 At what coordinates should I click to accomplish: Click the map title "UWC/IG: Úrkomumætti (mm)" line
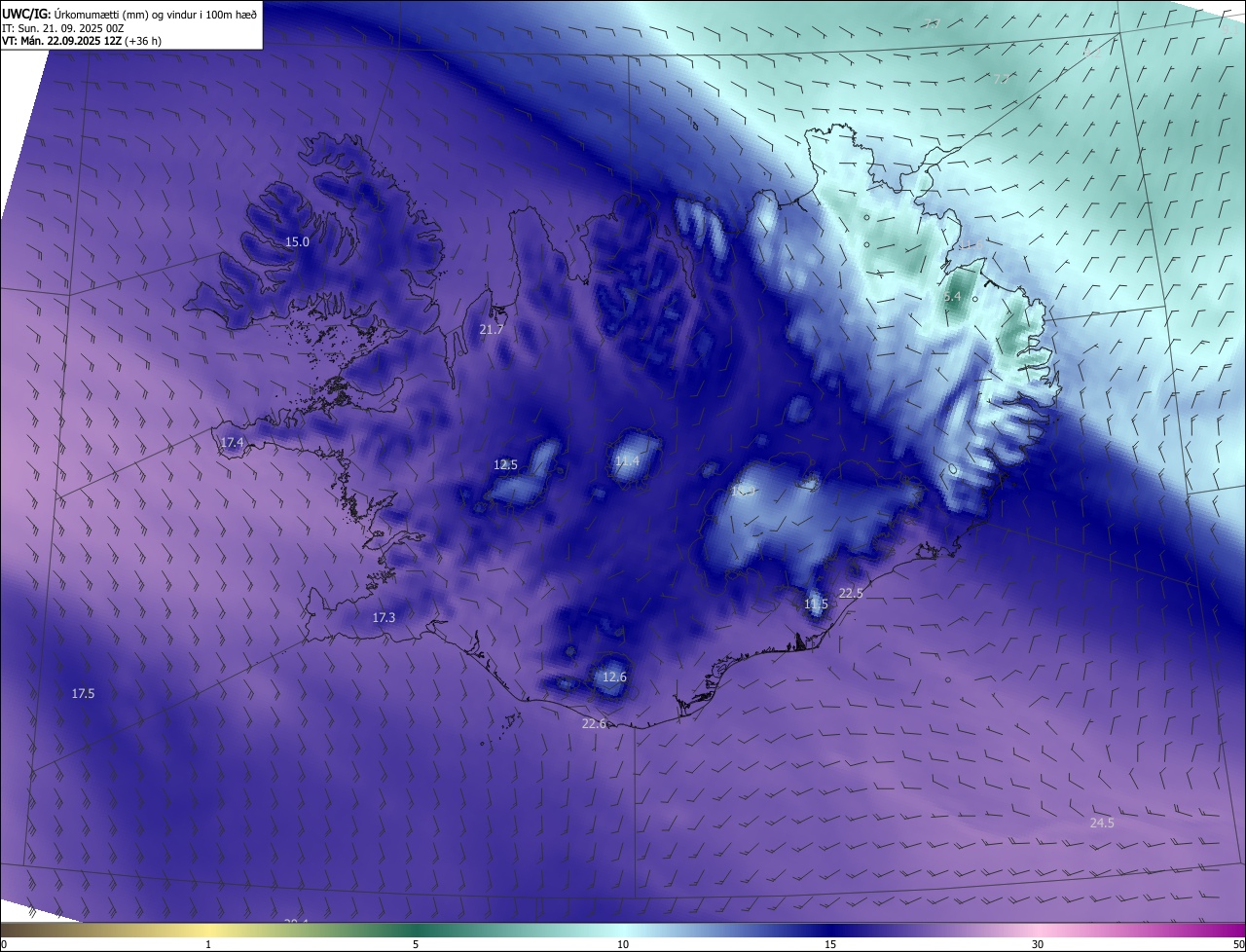tap(130, 13)
